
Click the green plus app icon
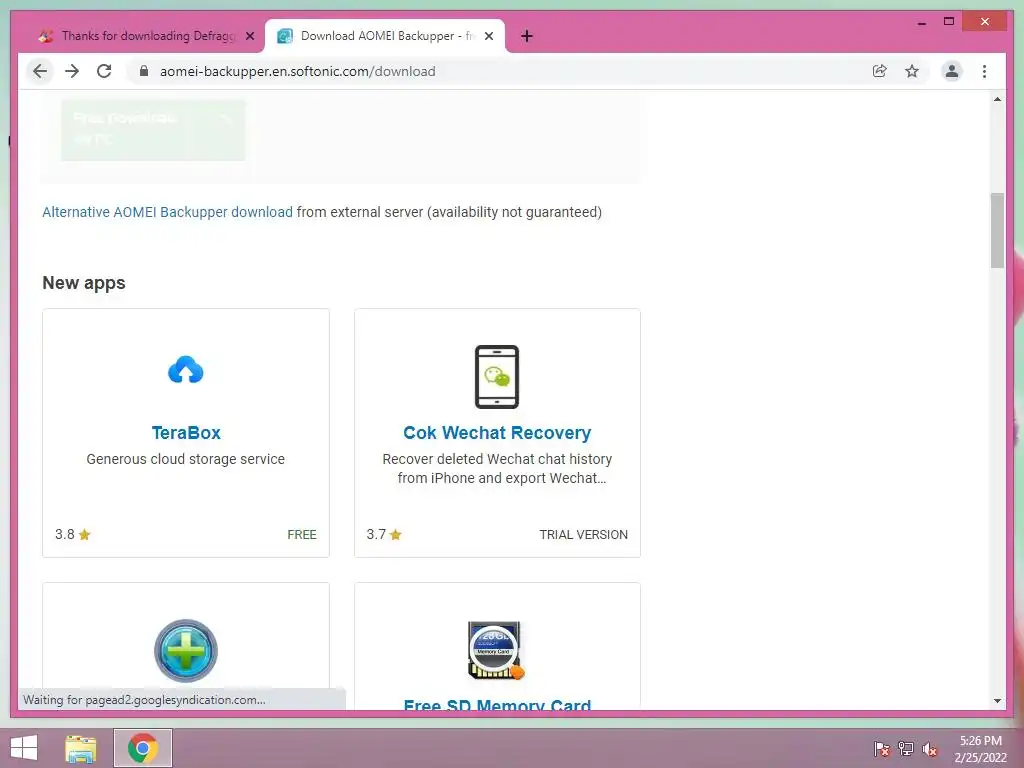click(x=185, y=651)
